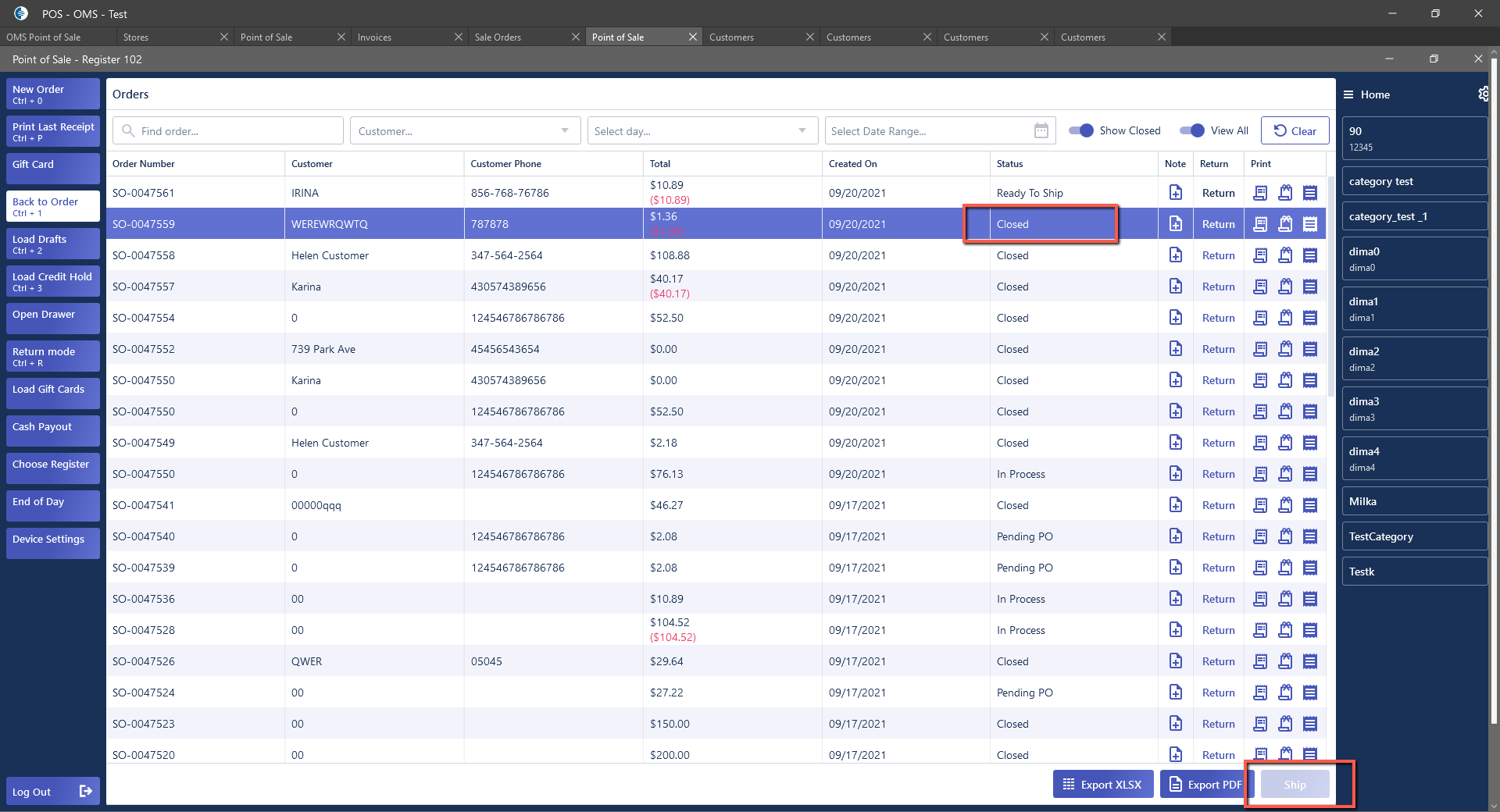Image resolution: width=1500 pixels, height=812 pixels.
Task: Print gift receipt for order SO-0047558
Action: coord(1285,255)
